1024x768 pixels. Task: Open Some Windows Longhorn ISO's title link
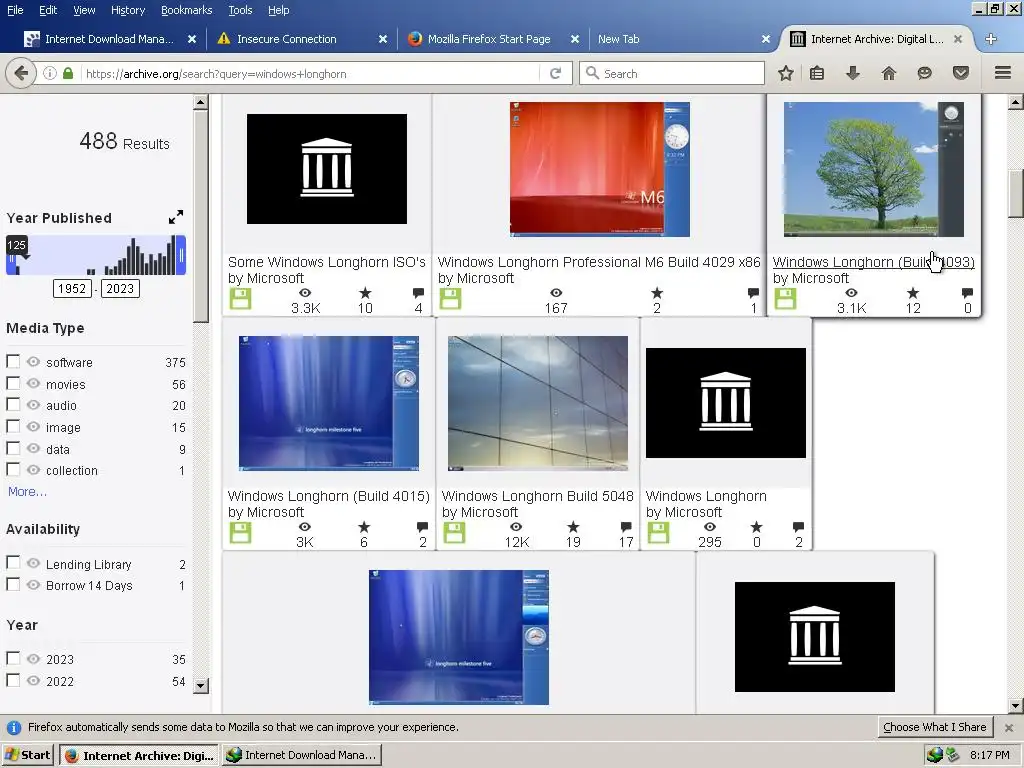(x=327, y=262)
